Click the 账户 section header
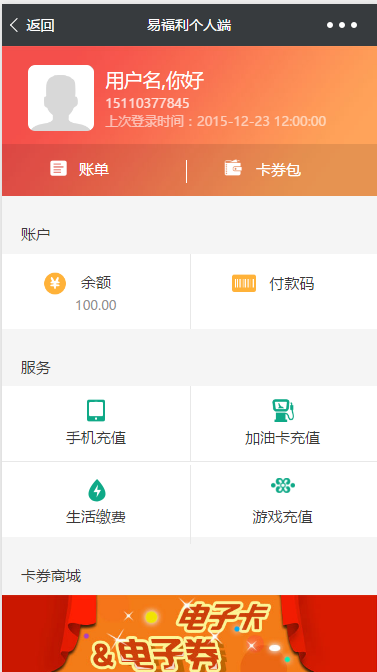377x672 pixels. [36, 234]
